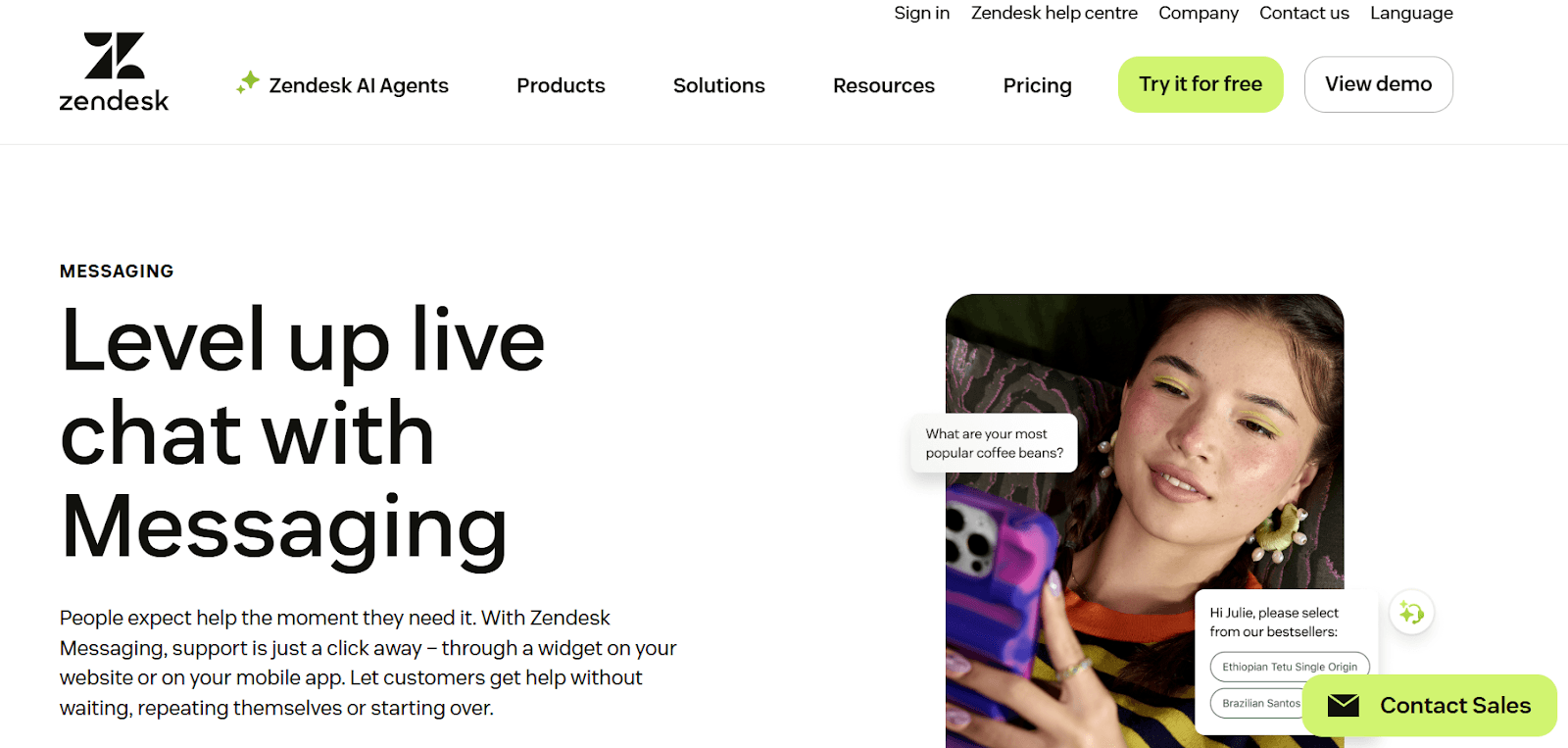Click the Try it for free button
The width and height of the screenshot is (1568, 748).
(x=1200, y=84)
